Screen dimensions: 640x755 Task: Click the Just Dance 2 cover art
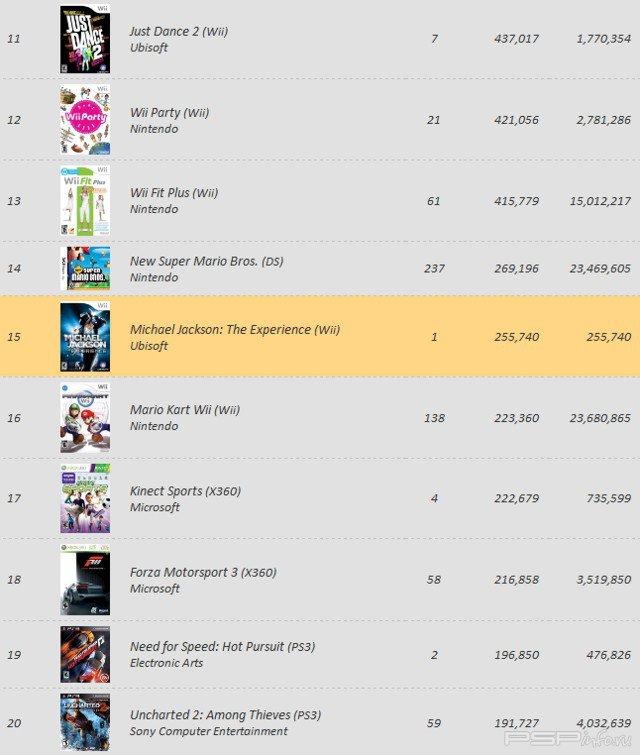[x=84, y=39]
